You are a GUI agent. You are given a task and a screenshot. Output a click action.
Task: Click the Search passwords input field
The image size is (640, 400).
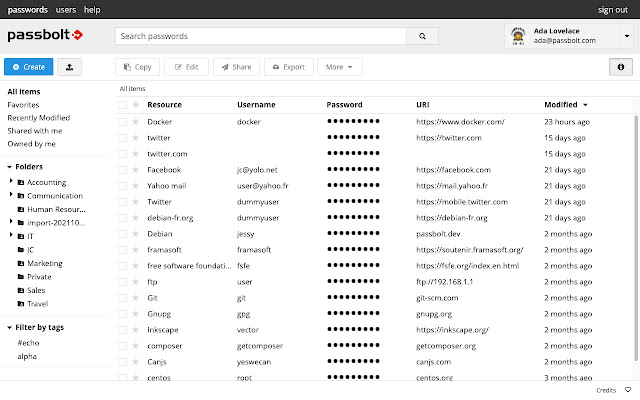pos(260,36)
